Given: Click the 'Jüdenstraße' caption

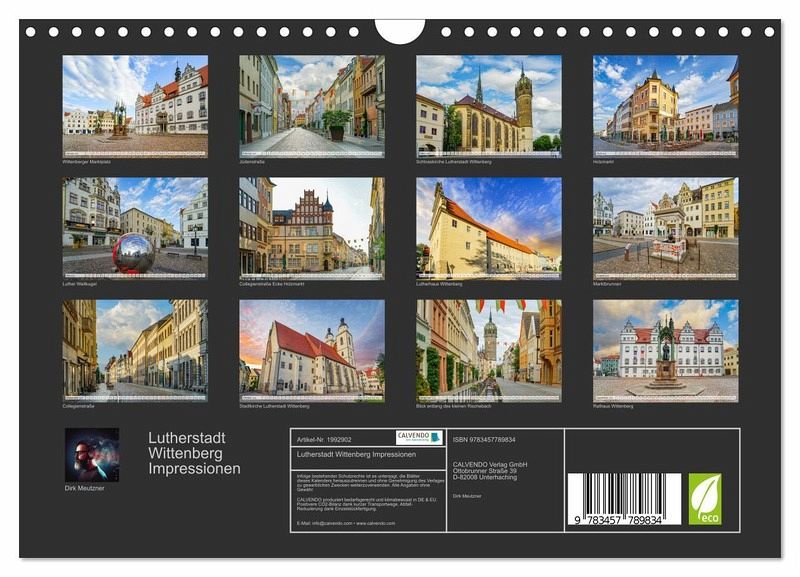Looking at the screenshot, I should click(252, 162).
